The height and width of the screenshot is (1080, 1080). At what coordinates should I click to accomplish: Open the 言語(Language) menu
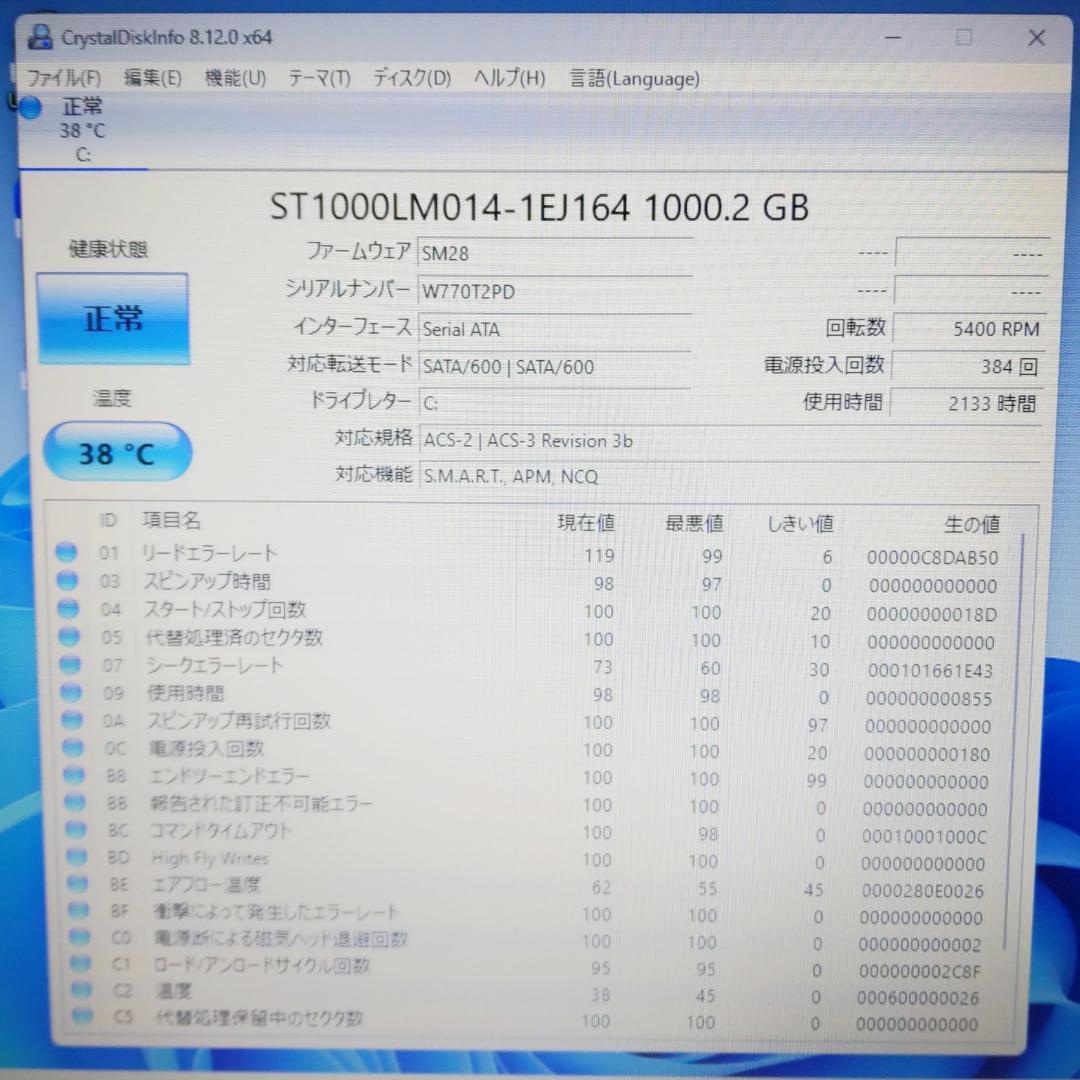click(633, 78)
